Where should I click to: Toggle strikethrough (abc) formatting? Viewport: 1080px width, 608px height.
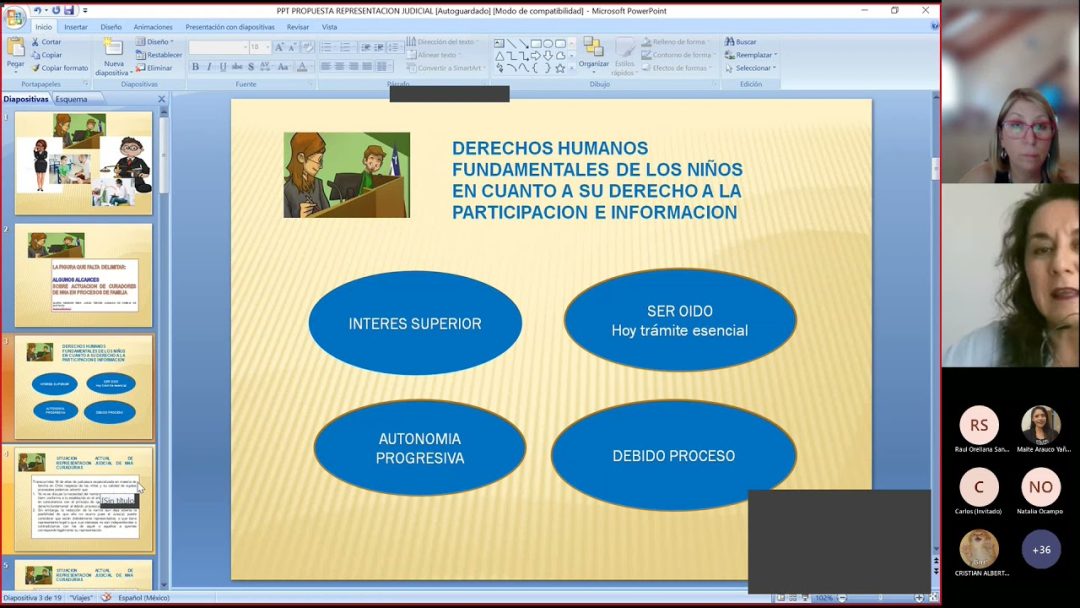(x=237, y=67)
